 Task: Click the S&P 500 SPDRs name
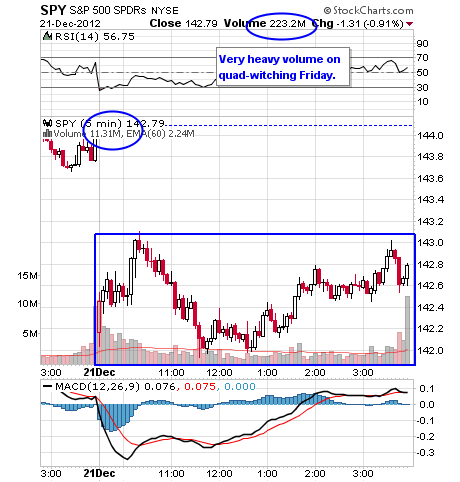tap(108, 10)
